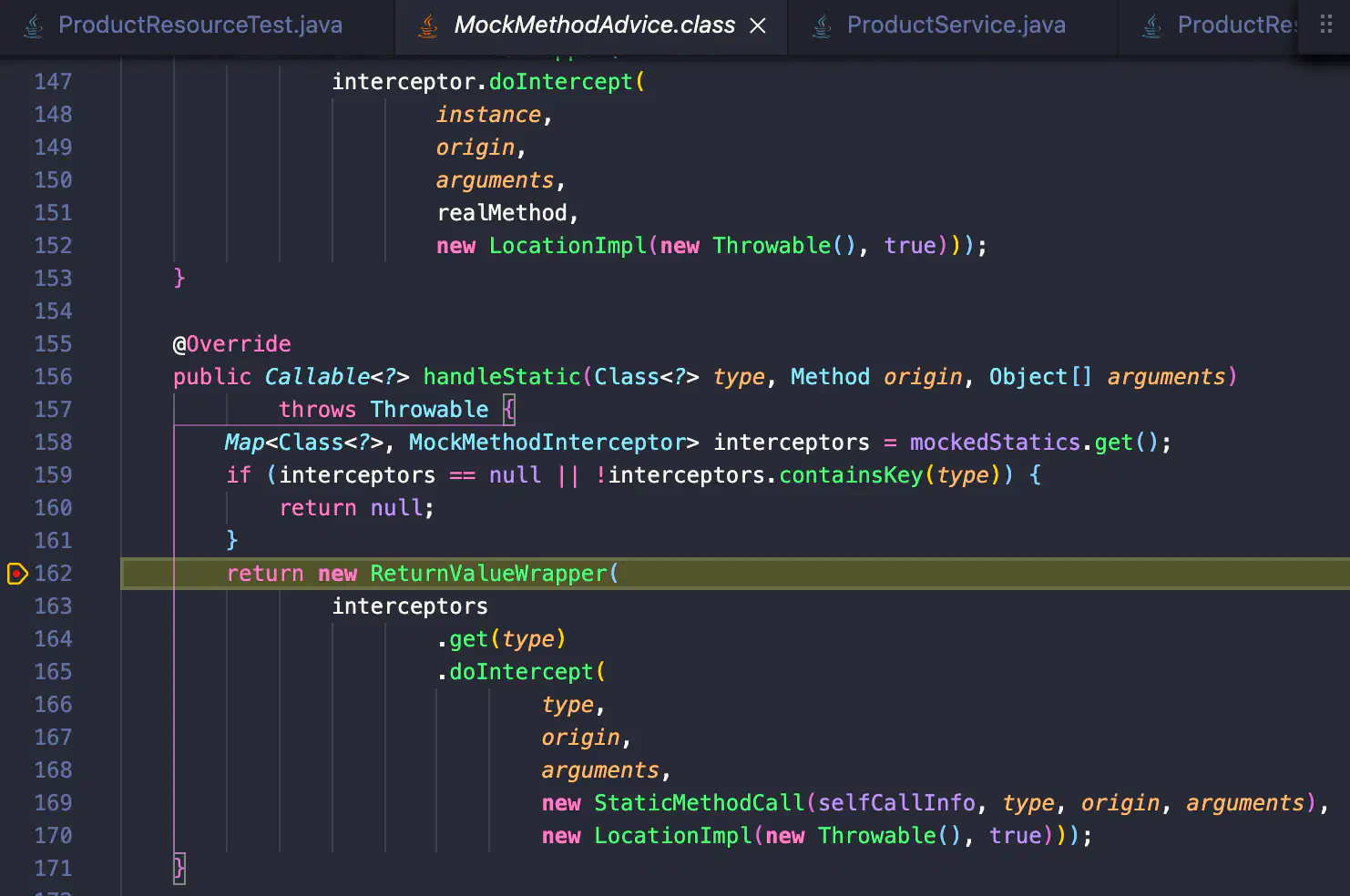
Task: Click line number 159
Action: click(53, 475)
